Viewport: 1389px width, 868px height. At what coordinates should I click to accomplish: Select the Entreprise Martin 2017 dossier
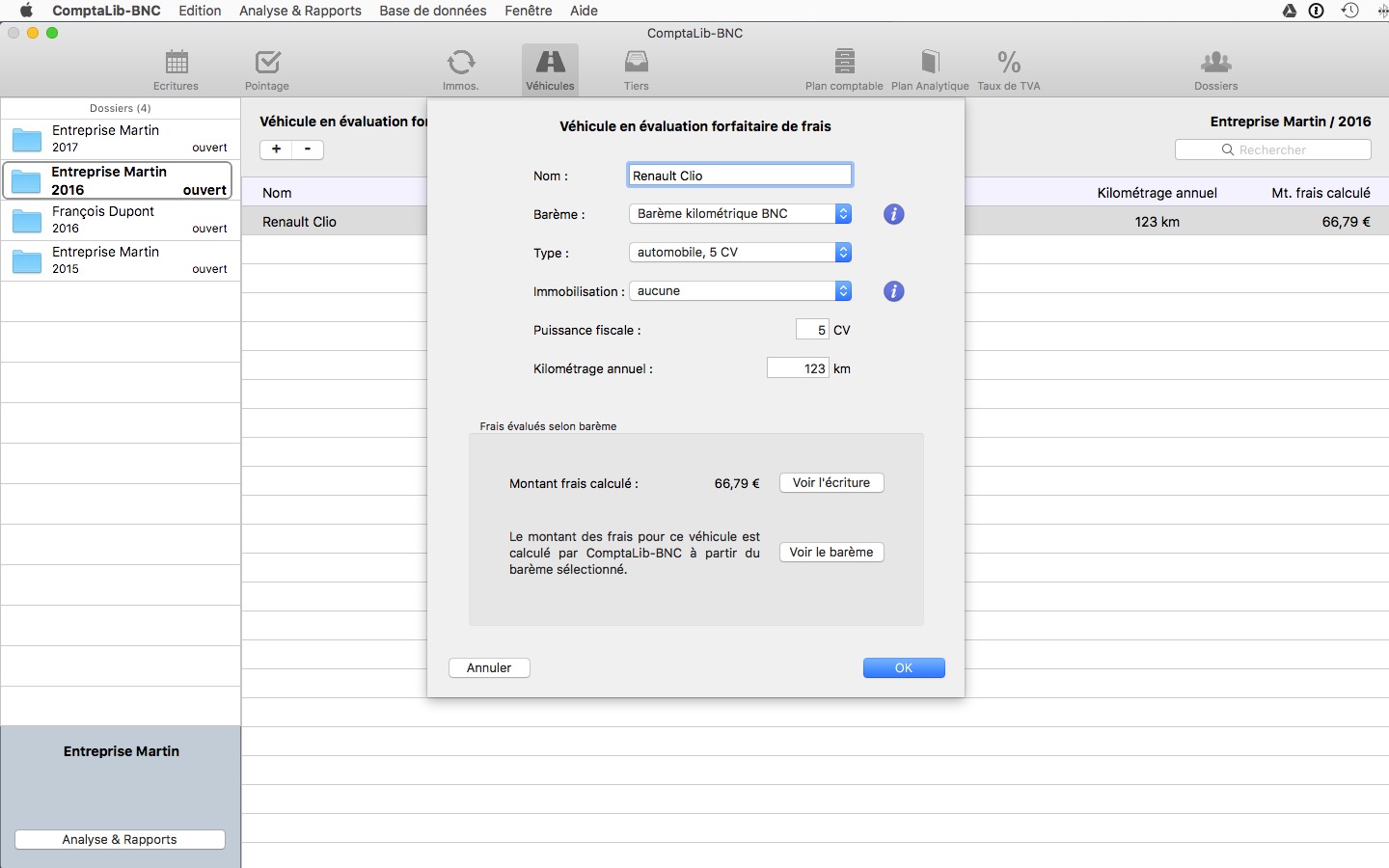(121, 139)
